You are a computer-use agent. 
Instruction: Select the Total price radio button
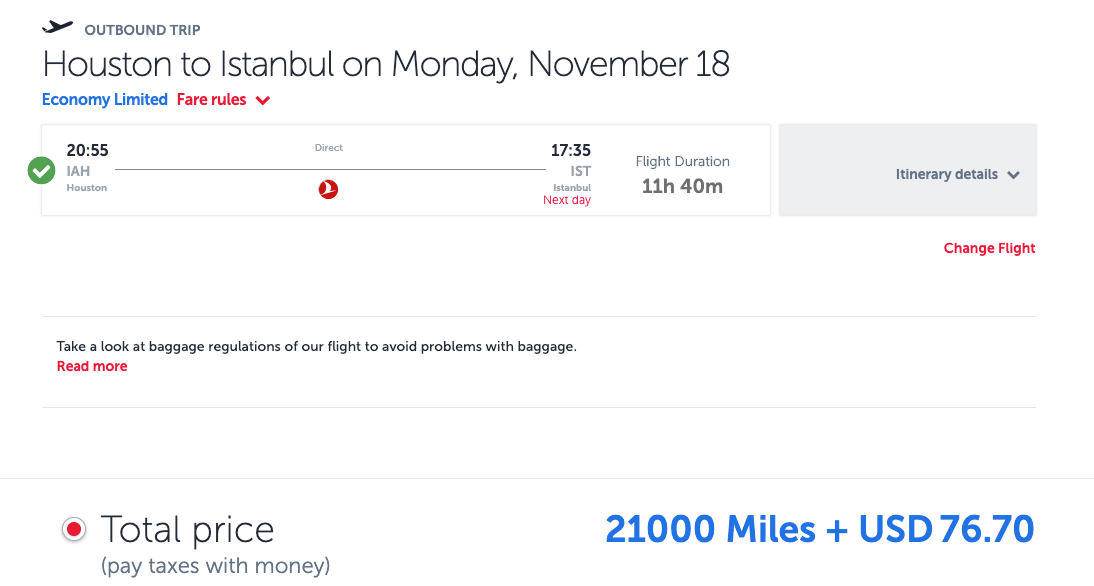coord(74,530)
